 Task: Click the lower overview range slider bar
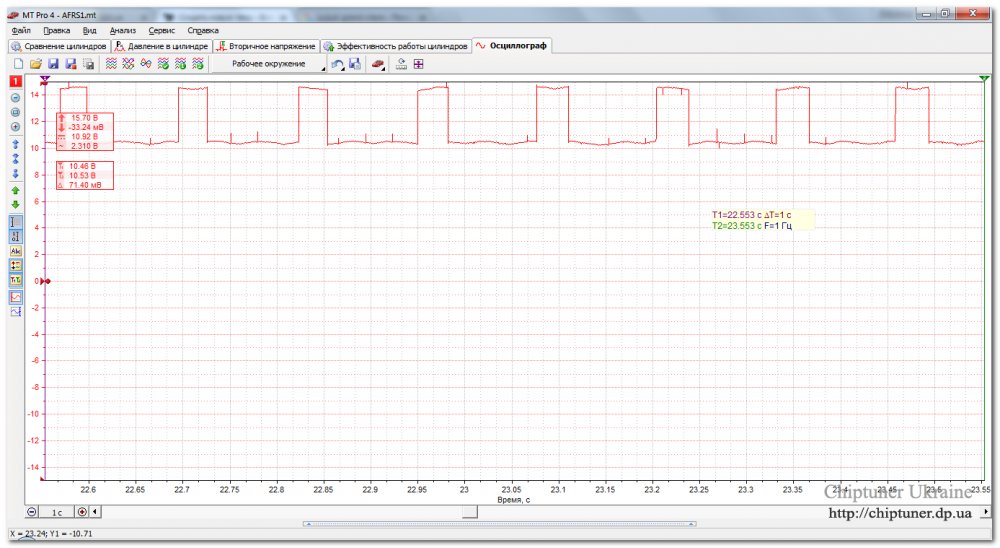pos(499,524)
